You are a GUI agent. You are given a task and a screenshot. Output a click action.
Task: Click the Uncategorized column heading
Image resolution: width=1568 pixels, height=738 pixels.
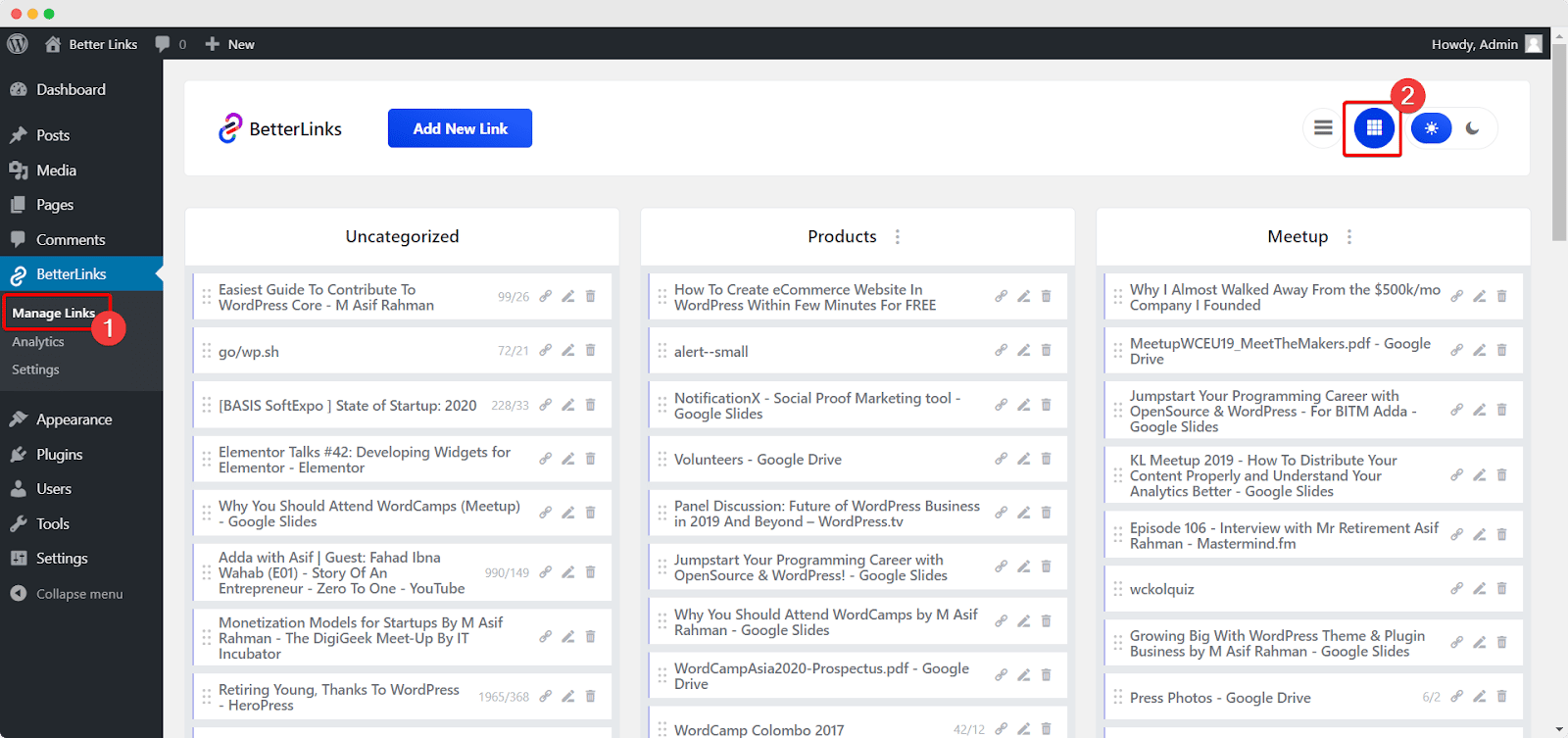pyautogui.click(x=402, y=236)
